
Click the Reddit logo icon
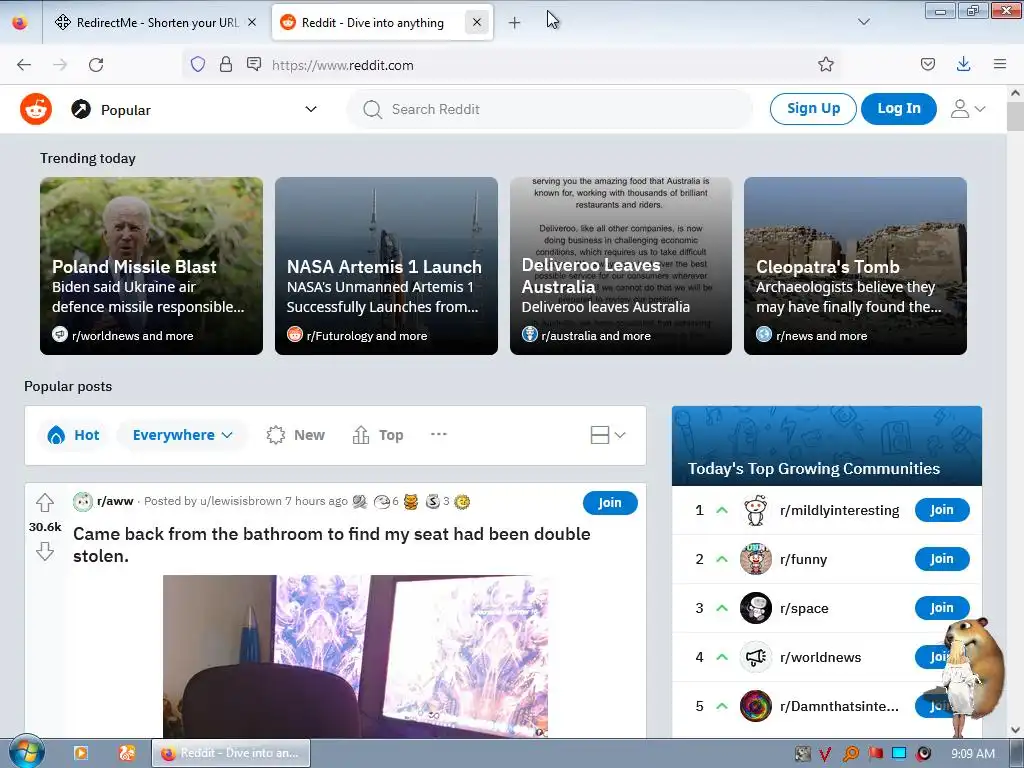(36, 109)
